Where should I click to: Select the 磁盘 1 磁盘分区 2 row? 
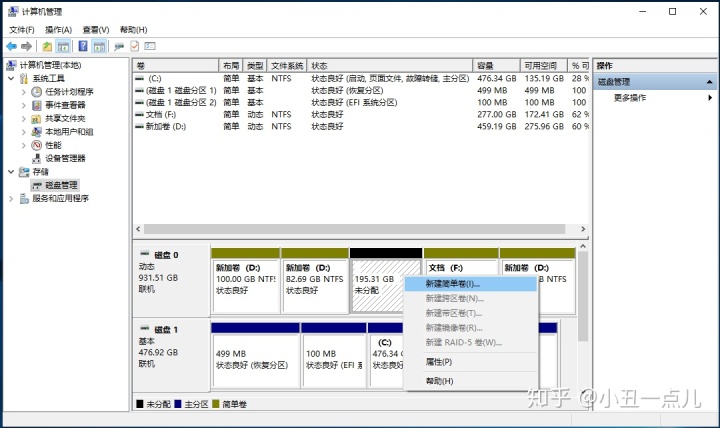pyautogui.click(x=361, y=102)
